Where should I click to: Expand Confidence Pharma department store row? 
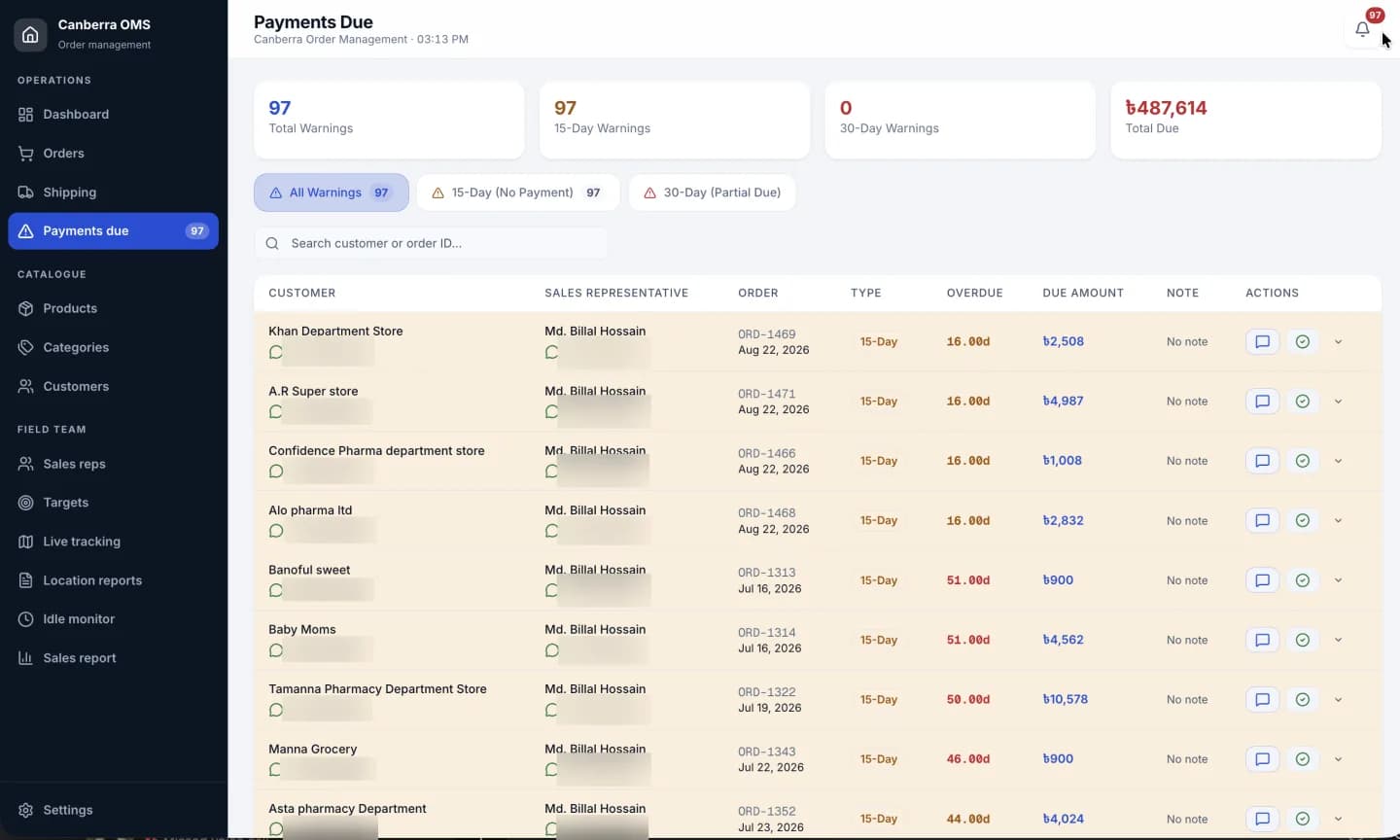[x=1338, y=461]
